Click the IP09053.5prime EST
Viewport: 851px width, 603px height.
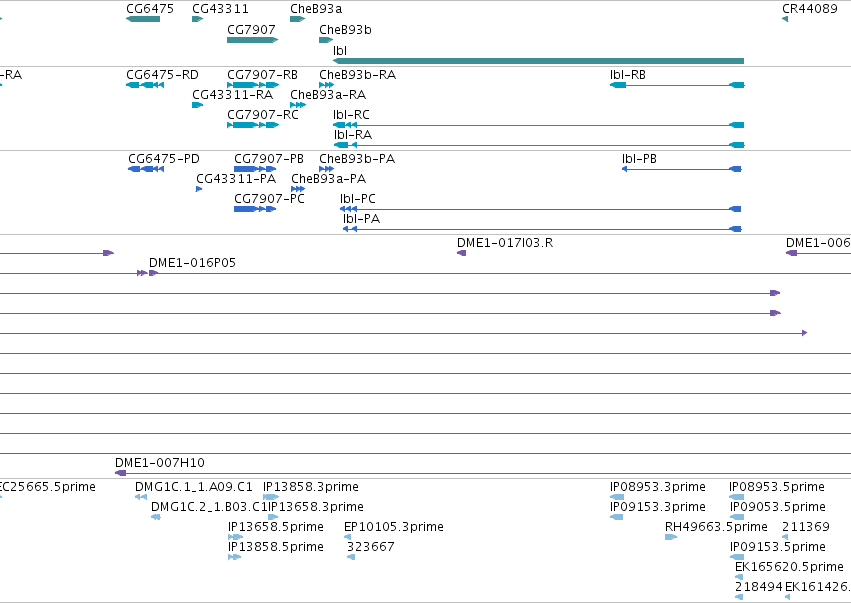(x=736, y=517)
